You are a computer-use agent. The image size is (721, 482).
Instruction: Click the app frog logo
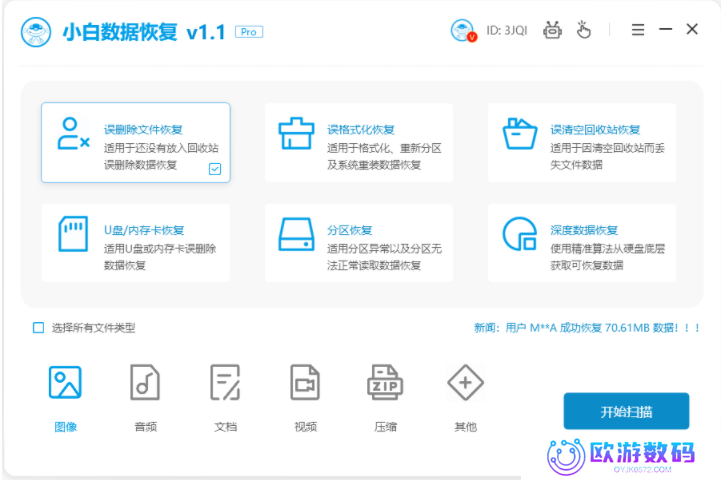click(x=36, y=32)
